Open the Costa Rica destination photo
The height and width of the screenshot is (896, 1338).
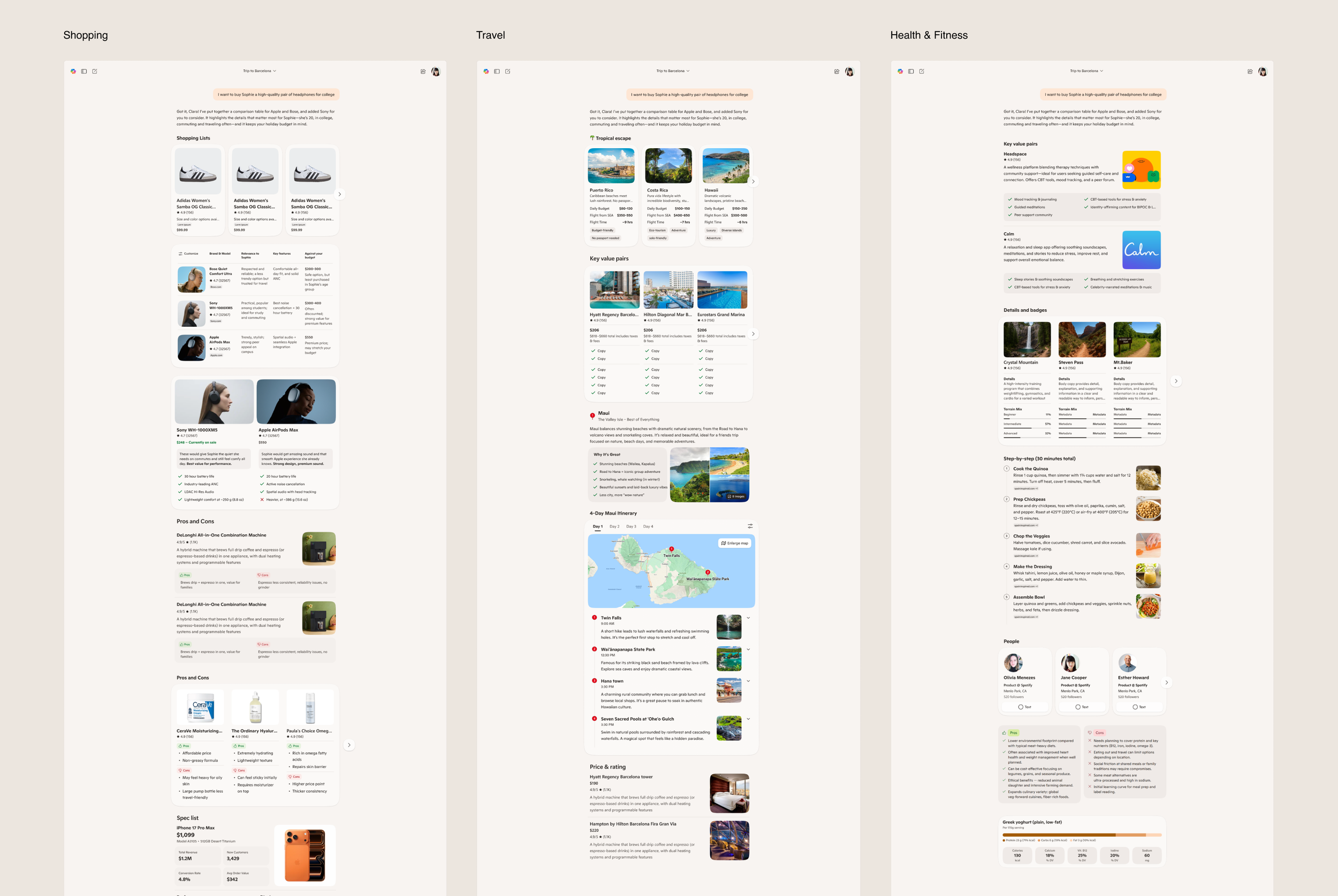pyautogui.click(x=668, y=166)
